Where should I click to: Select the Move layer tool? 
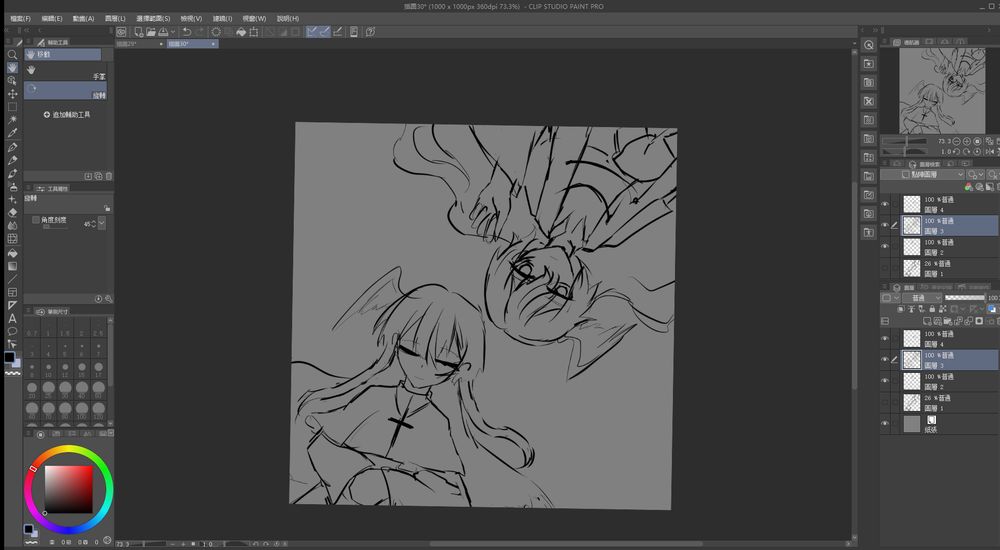click(12, 94)
